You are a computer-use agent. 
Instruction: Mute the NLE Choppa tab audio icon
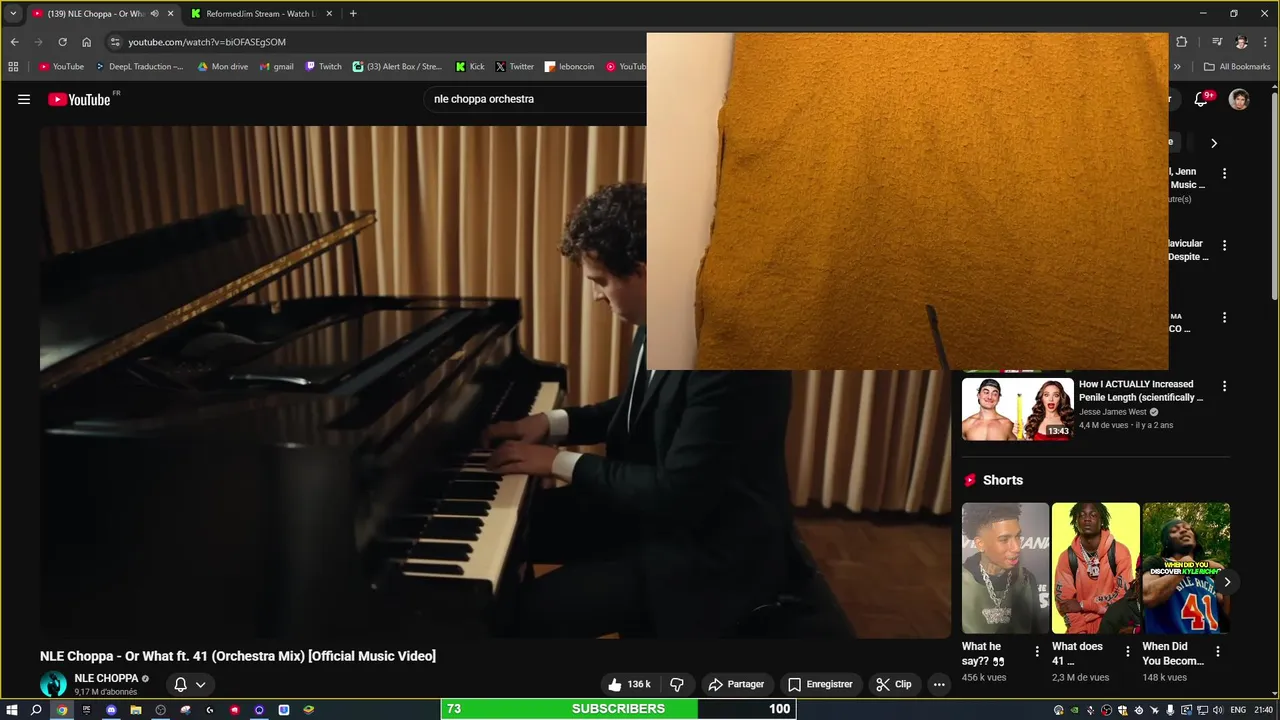coord(154,14)
